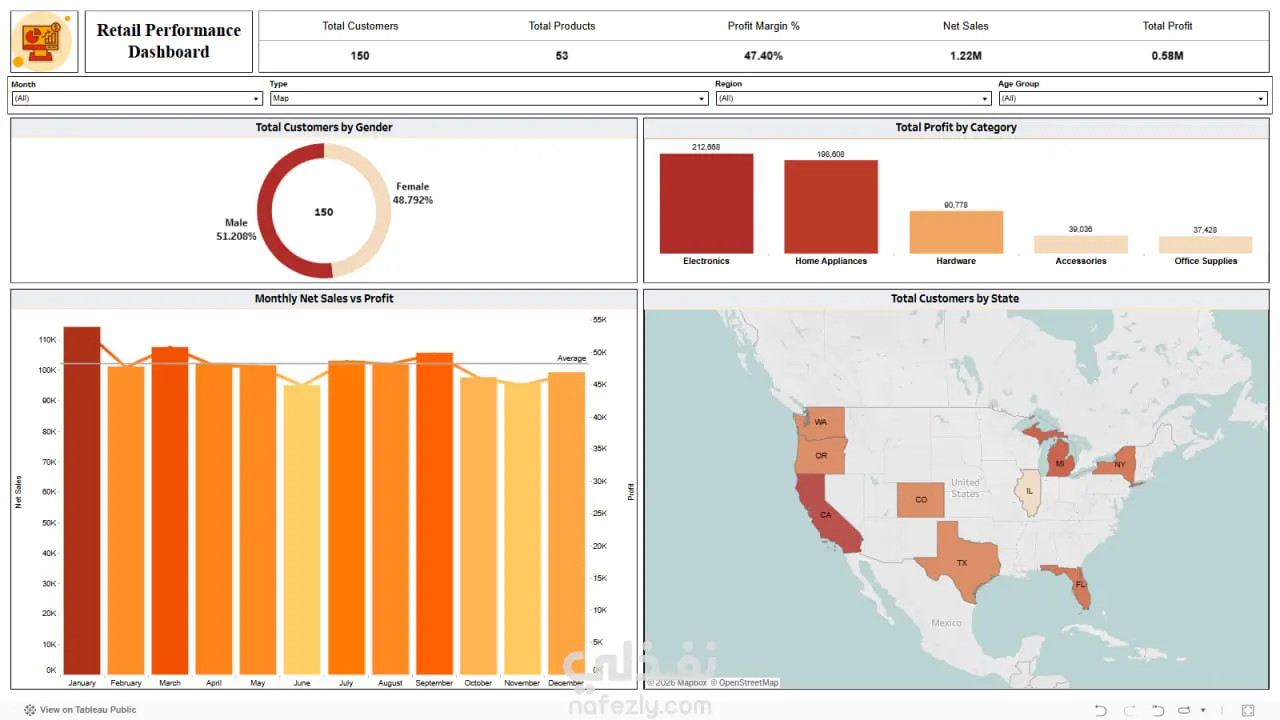Click the OpenStreetMap attribution link
The width and height of the screenshot is (1280, 720).
pos(744,683)
